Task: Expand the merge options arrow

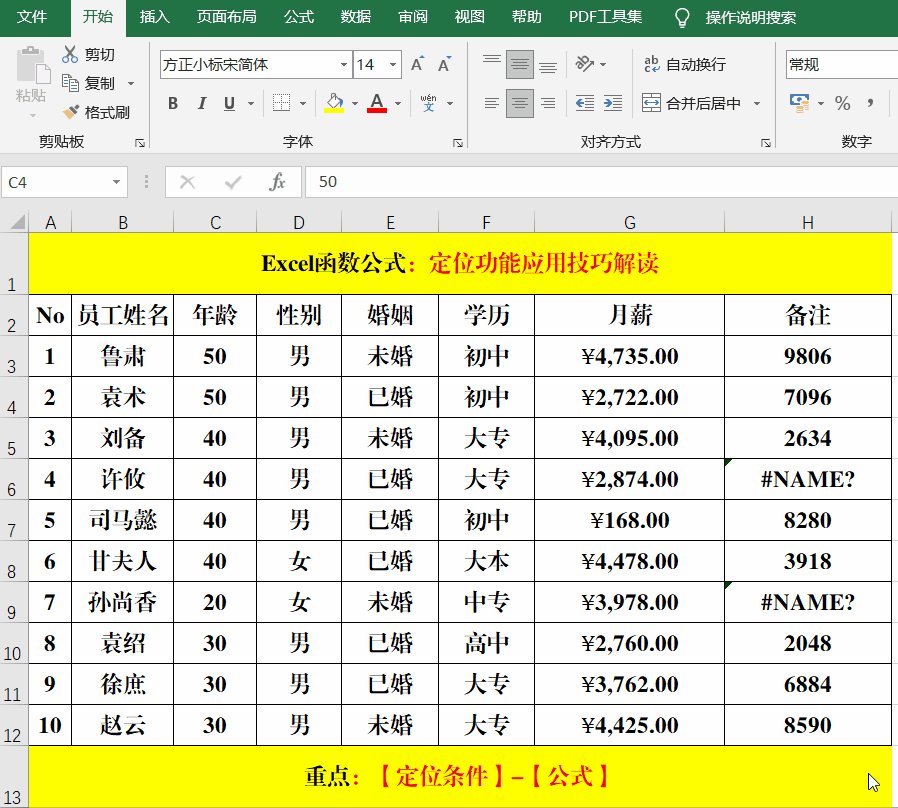Action: coord(757,103)
